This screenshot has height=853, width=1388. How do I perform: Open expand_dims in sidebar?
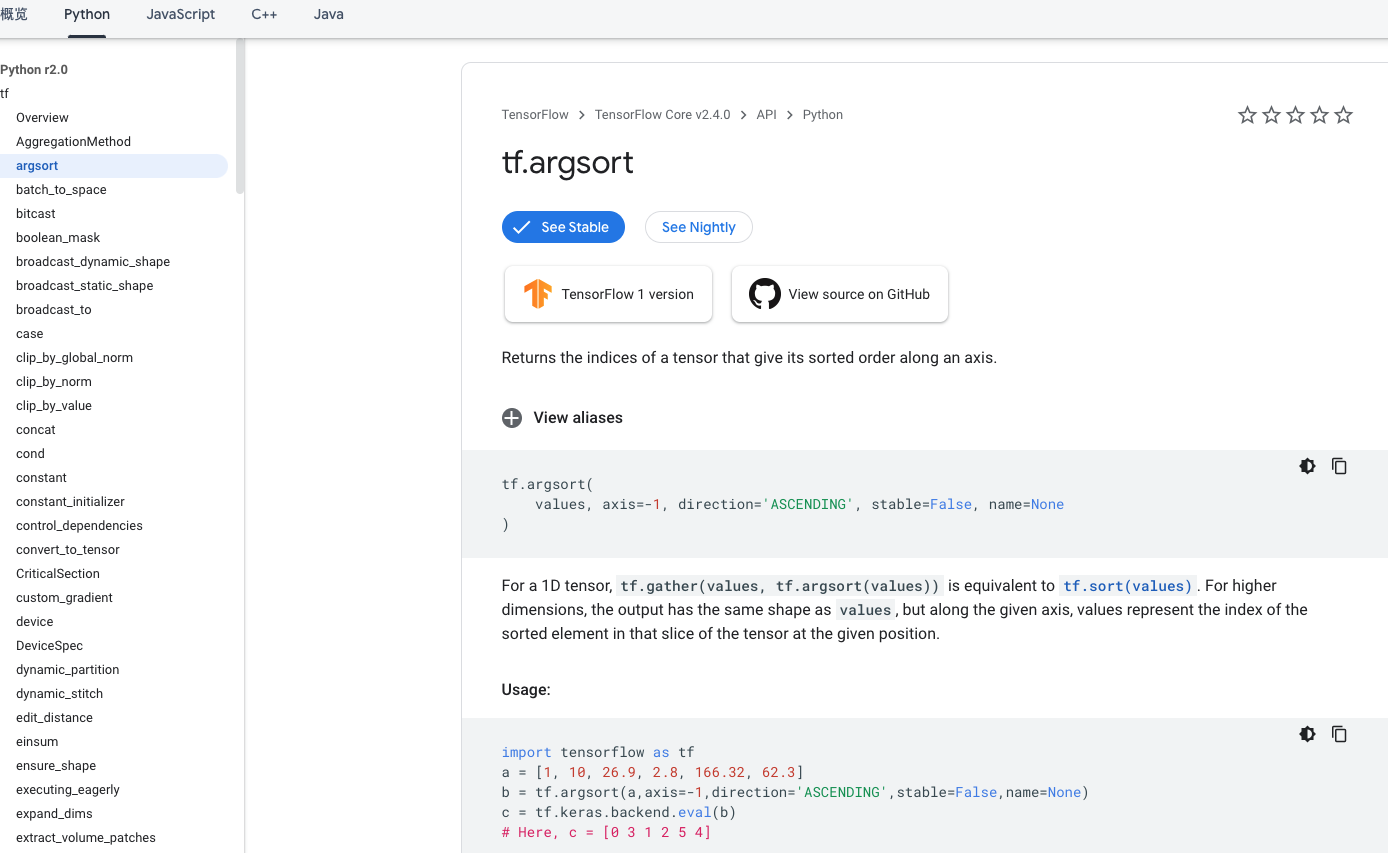[54, 814]
